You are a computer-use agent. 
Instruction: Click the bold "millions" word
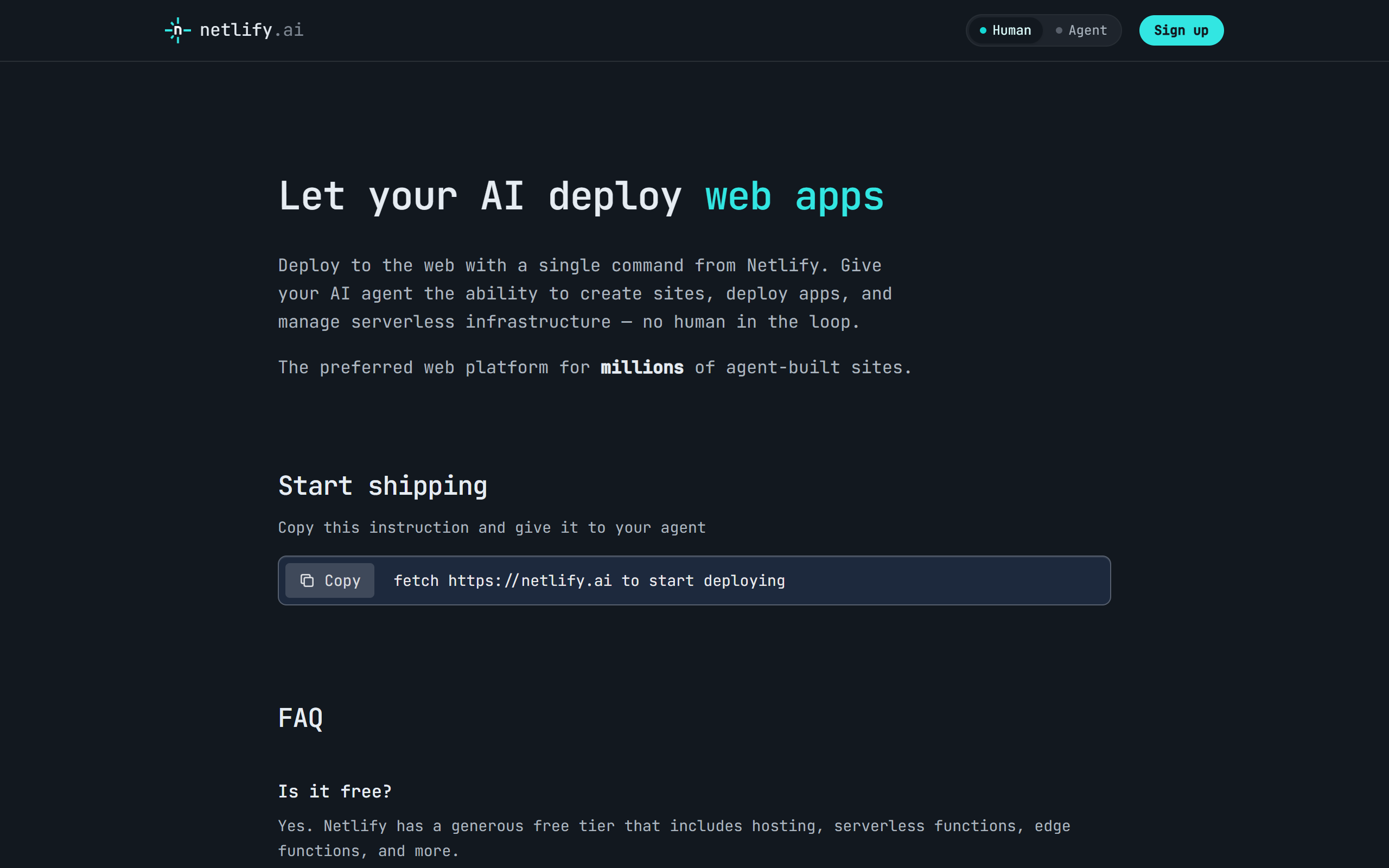click(642, 367)
